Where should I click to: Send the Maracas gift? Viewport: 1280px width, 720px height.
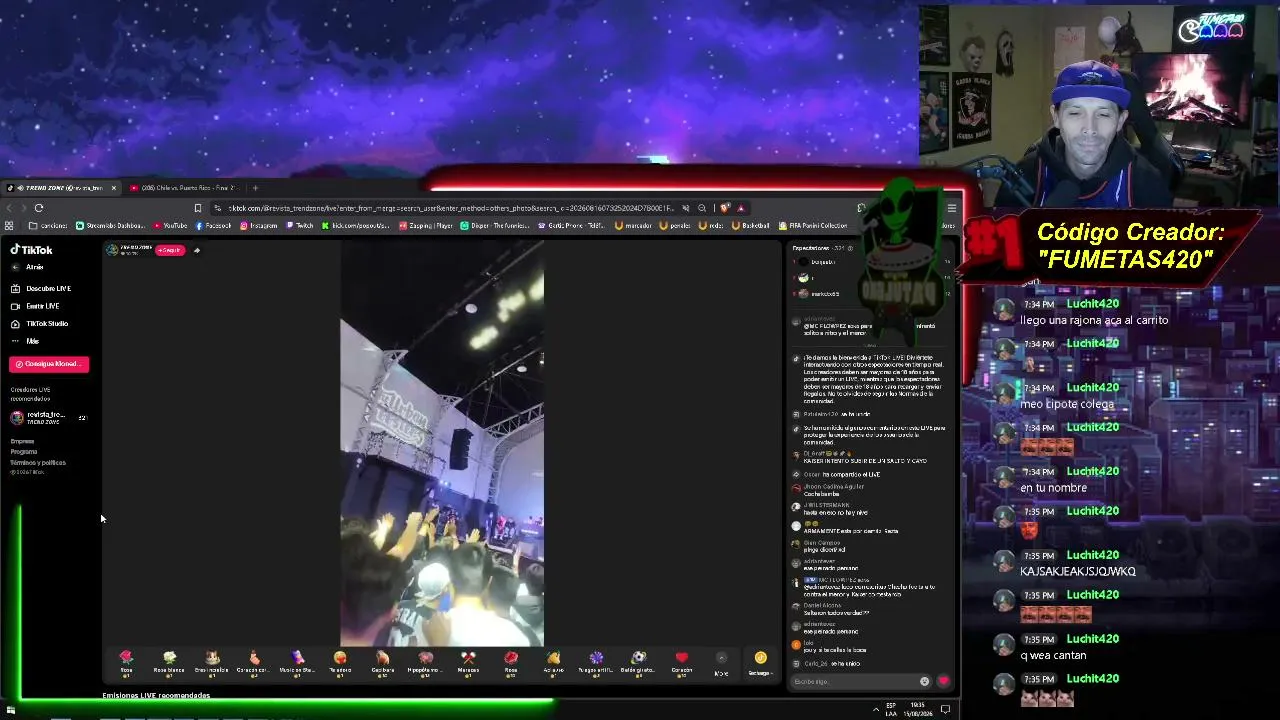(468, 662)
